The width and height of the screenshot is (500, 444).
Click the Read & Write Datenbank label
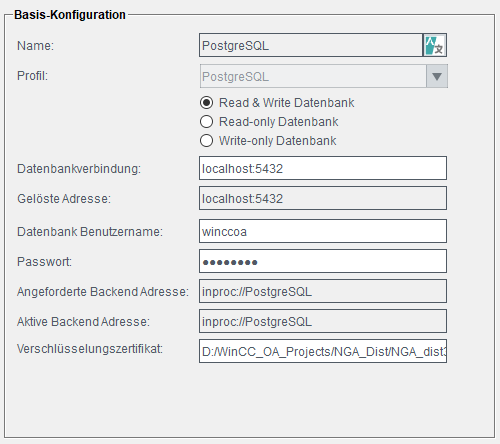tap(286, 103)
